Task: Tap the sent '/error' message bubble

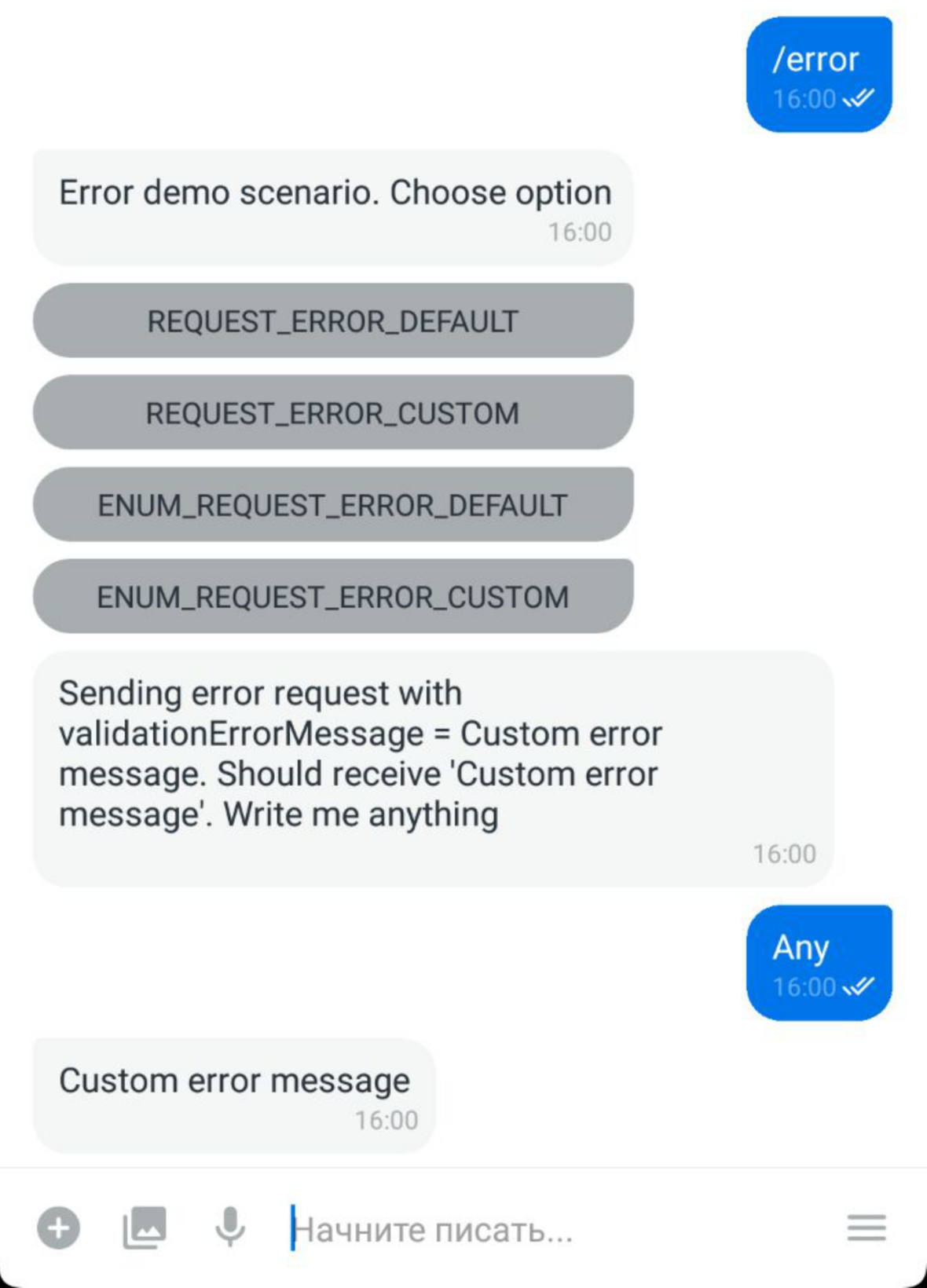Action: point(819,75)
